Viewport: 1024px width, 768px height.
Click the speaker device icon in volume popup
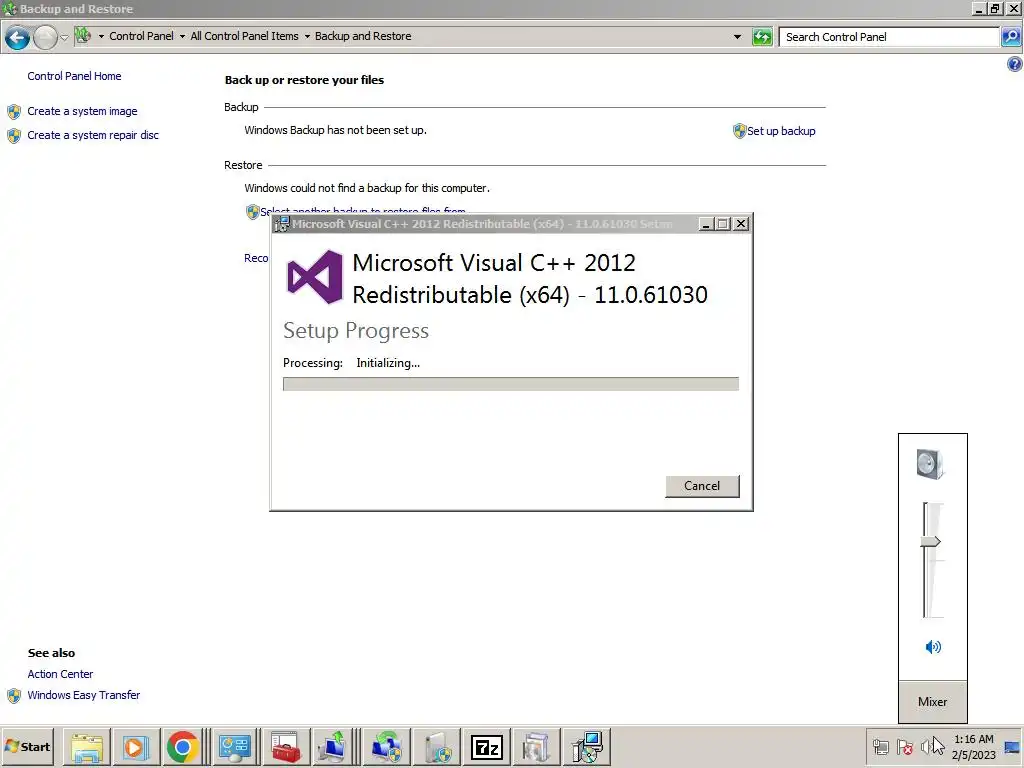click(931, 464)
